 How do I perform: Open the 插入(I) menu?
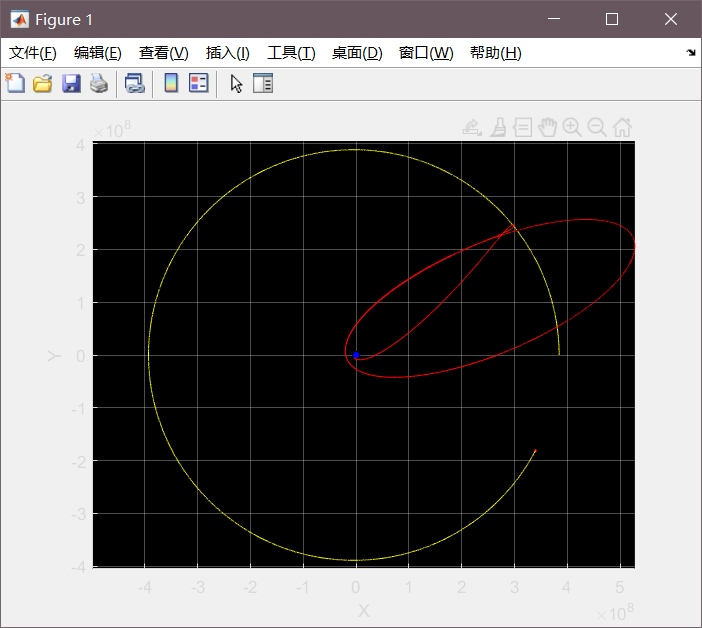pyautogui.click(x=227, y=53)
